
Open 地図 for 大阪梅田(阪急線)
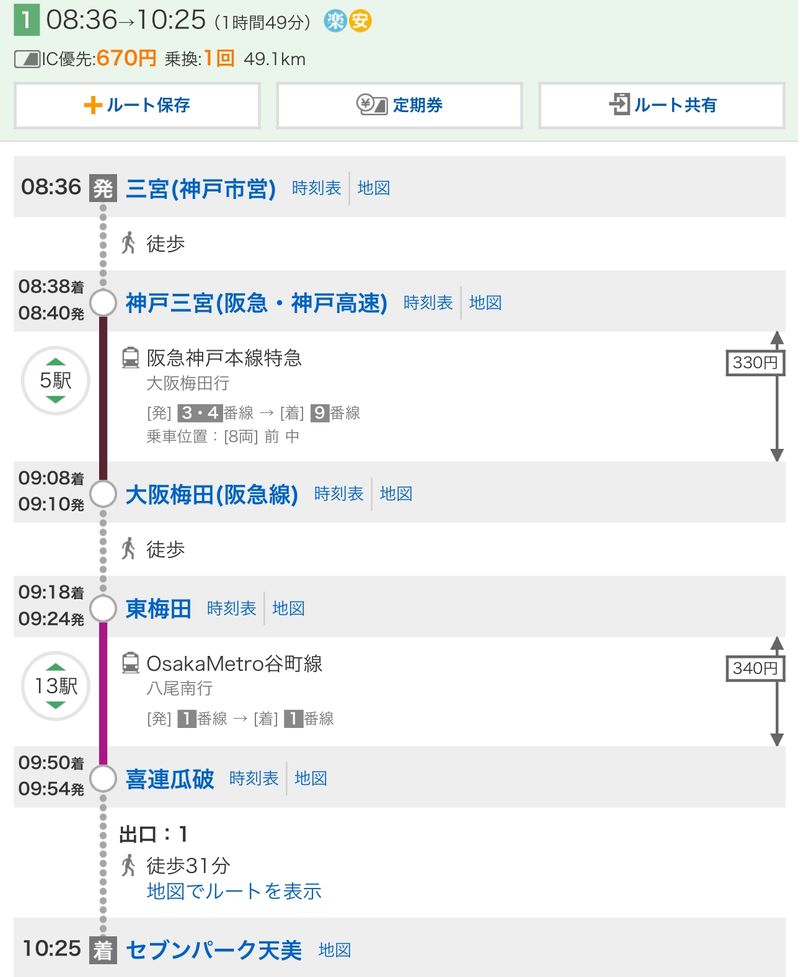[x=396, y=493]
